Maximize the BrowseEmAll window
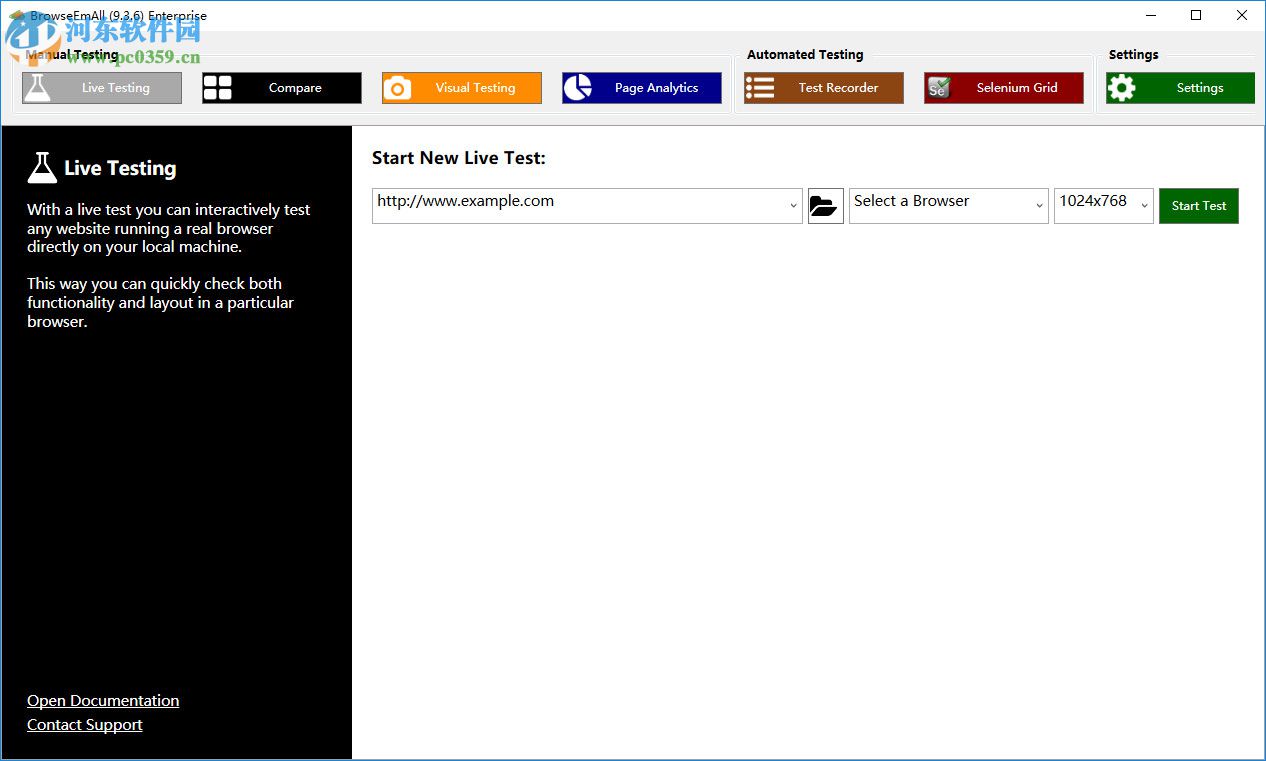The width and height of the screenshot is (1266, 761). point(1196,15)
